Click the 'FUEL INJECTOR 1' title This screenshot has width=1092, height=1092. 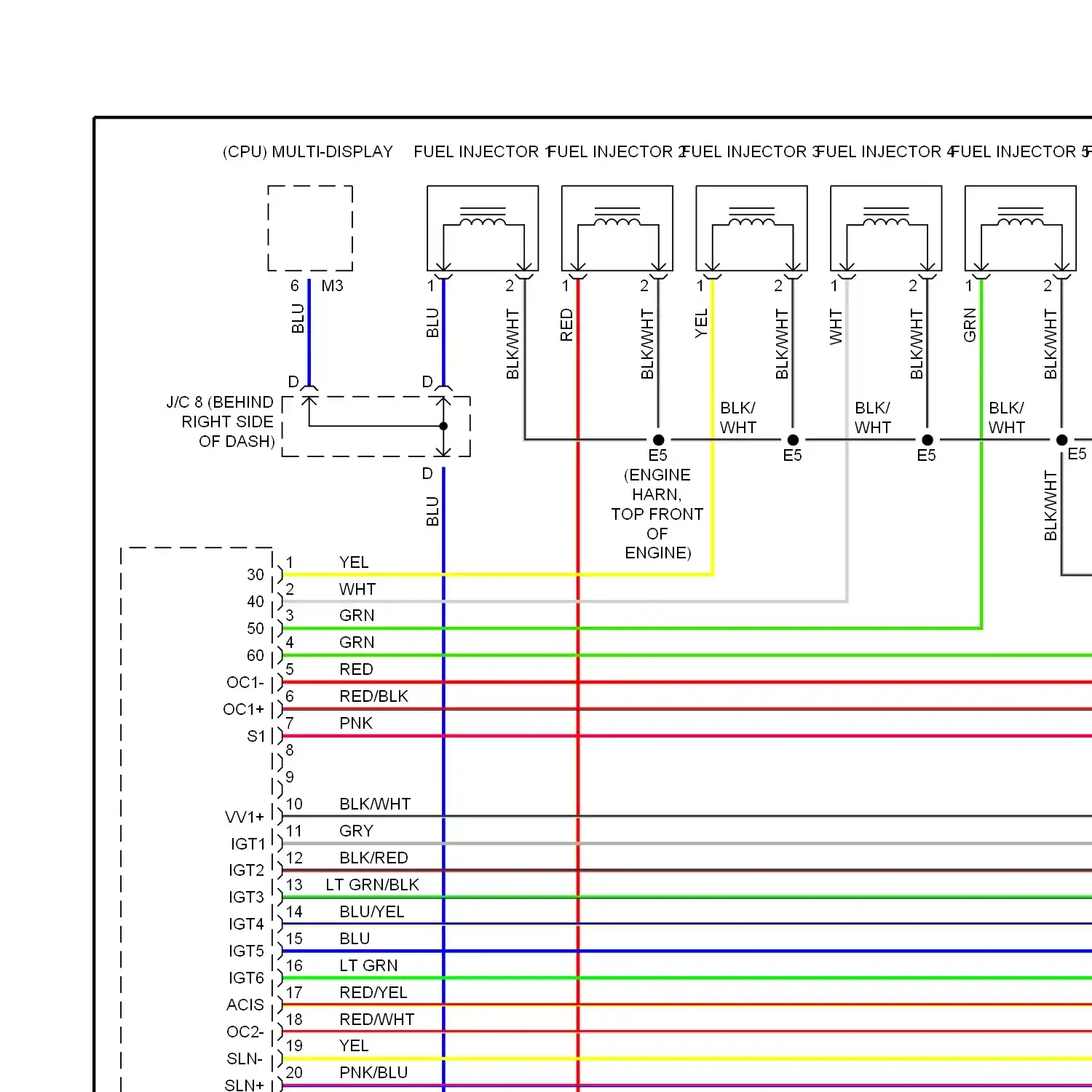pyautogui.click(x=481, y=151)
